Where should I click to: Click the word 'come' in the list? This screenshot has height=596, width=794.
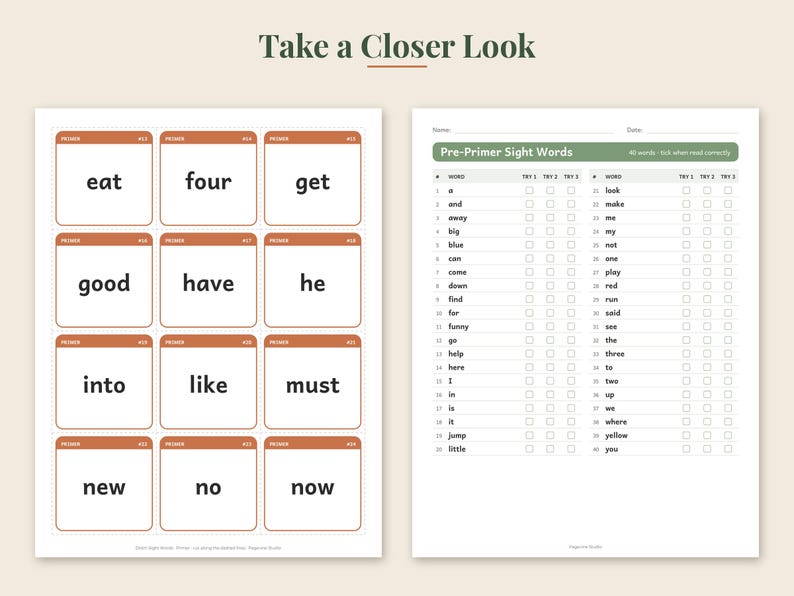[x=457, y=272]
